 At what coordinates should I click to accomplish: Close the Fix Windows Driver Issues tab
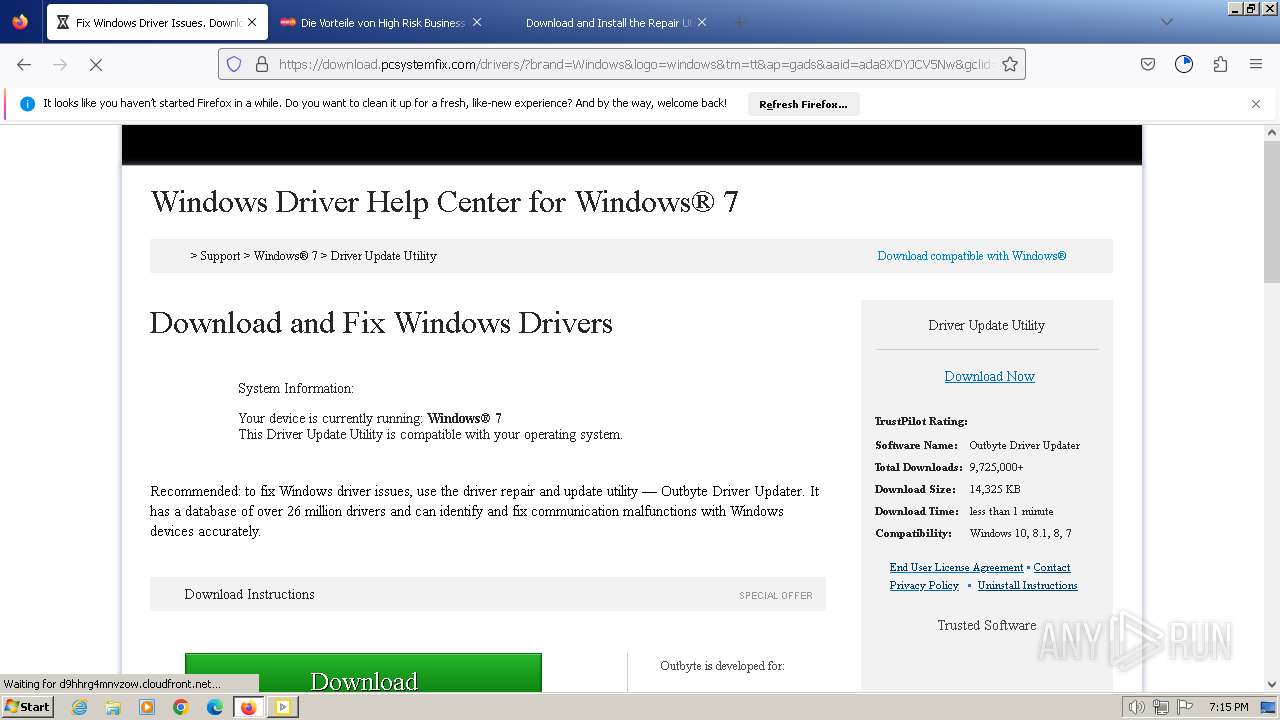click(251, 22)
